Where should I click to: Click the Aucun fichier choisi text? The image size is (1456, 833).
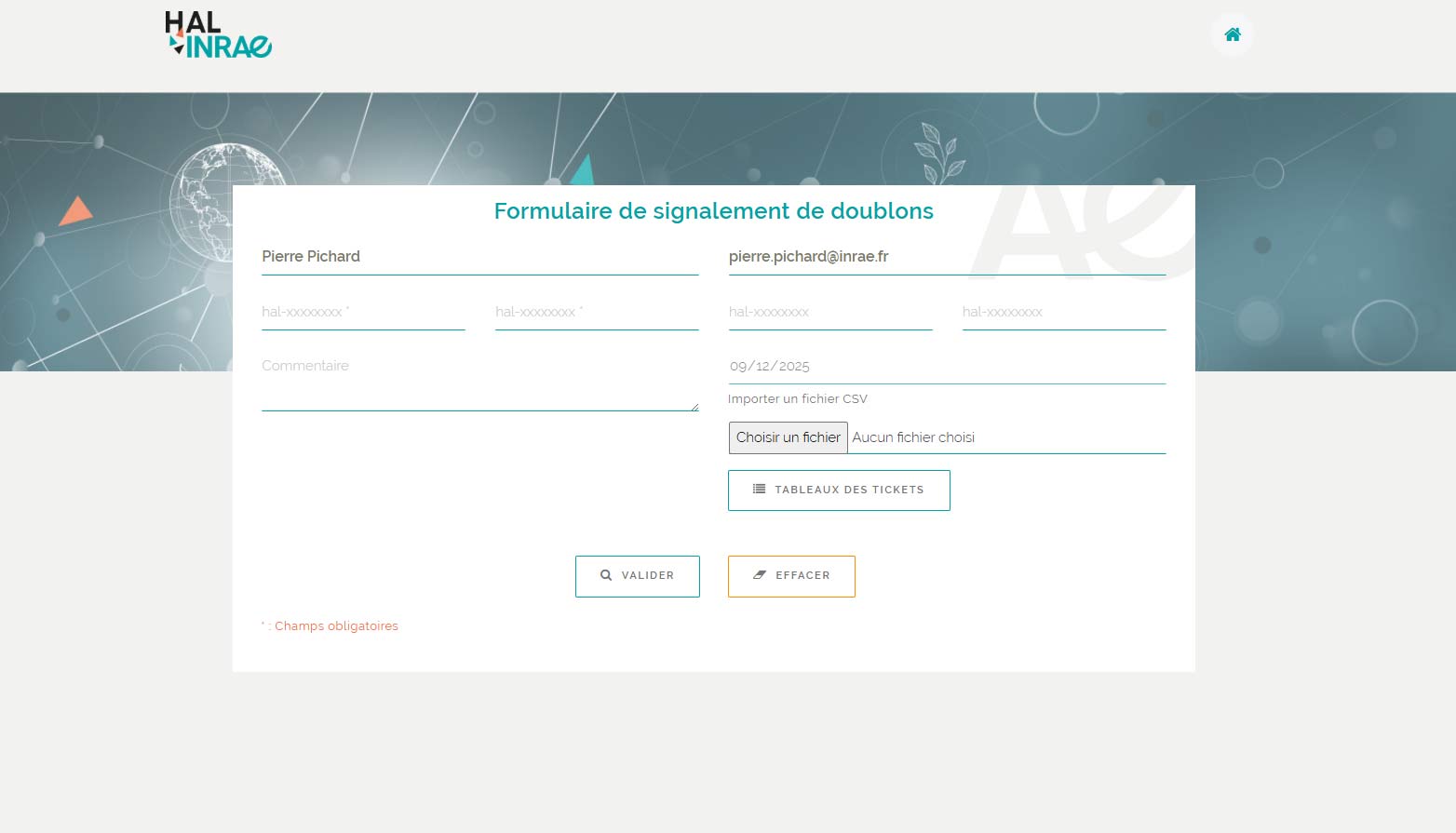pos(913,437)
